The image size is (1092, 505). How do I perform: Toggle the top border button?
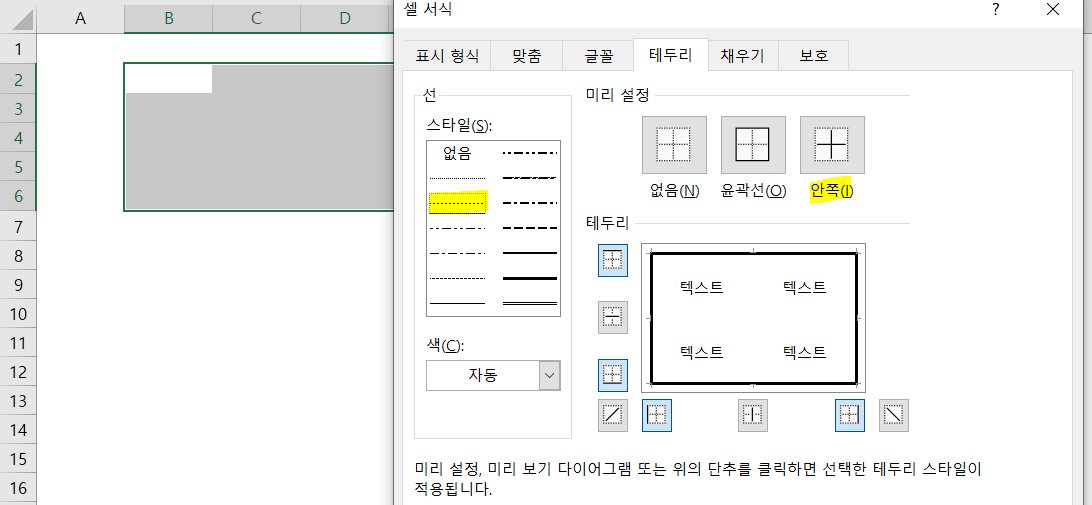click(613, 260)
